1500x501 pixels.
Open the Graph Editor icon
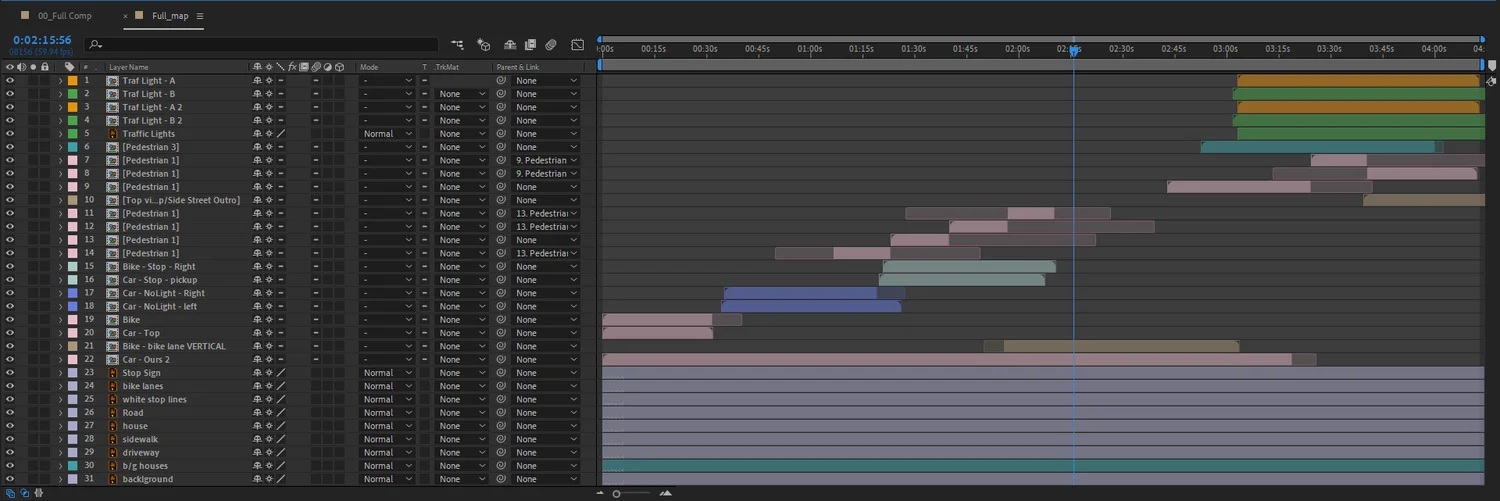(578, 45)
